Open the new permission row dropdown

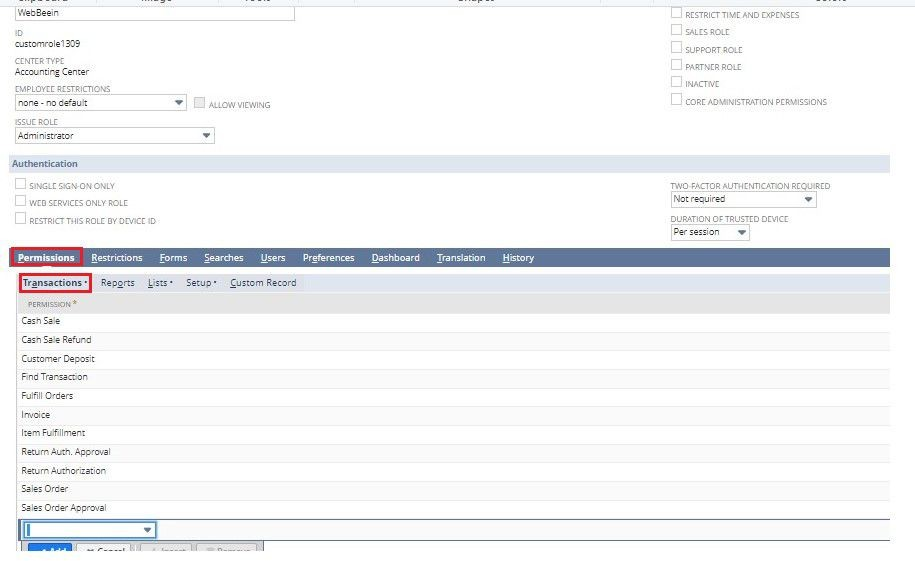point(147,530)
